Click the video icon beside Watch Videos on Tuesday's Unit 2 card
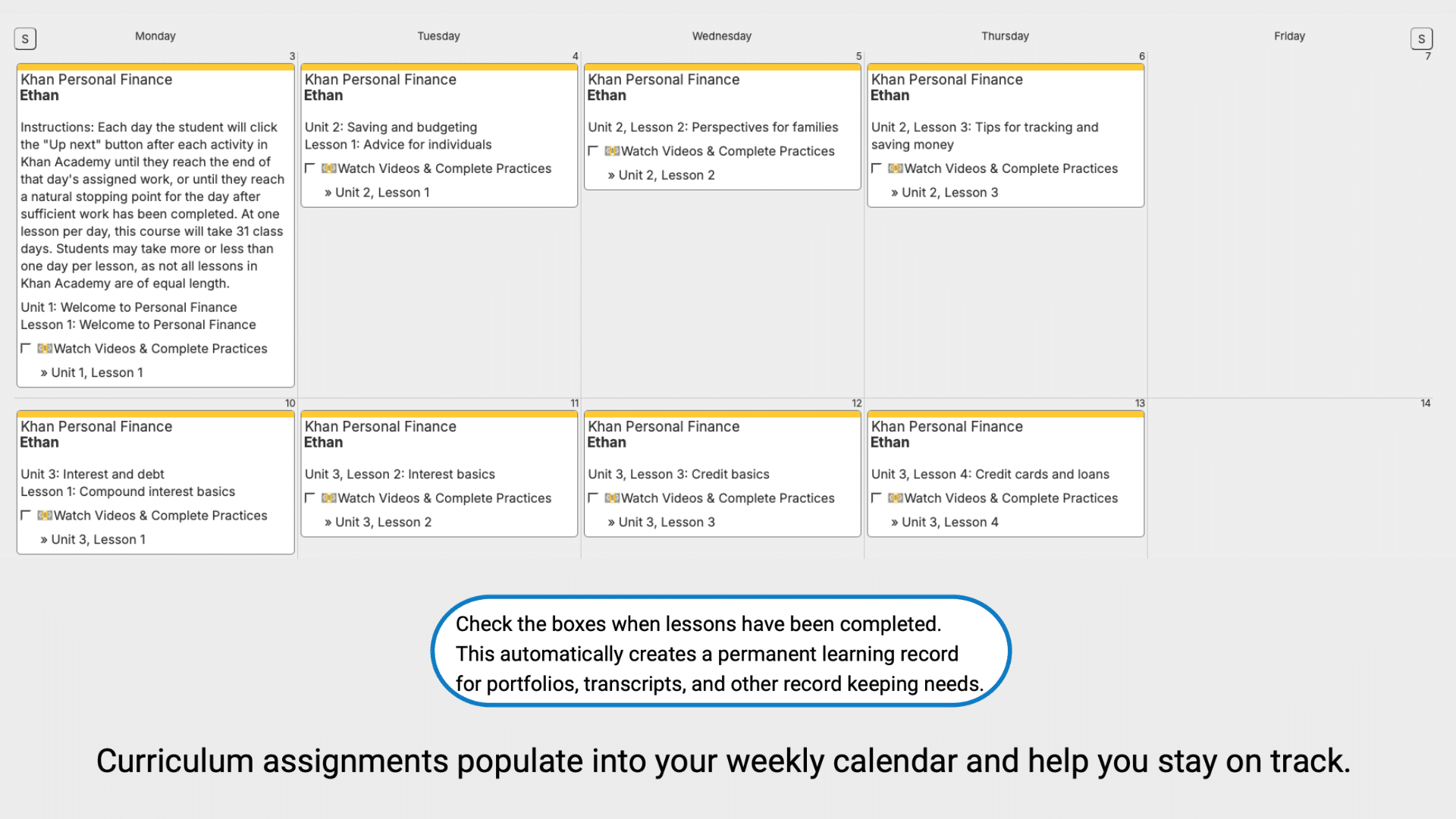The width and height of the screenshot is (1456, 819). click(x=328, y=168)
